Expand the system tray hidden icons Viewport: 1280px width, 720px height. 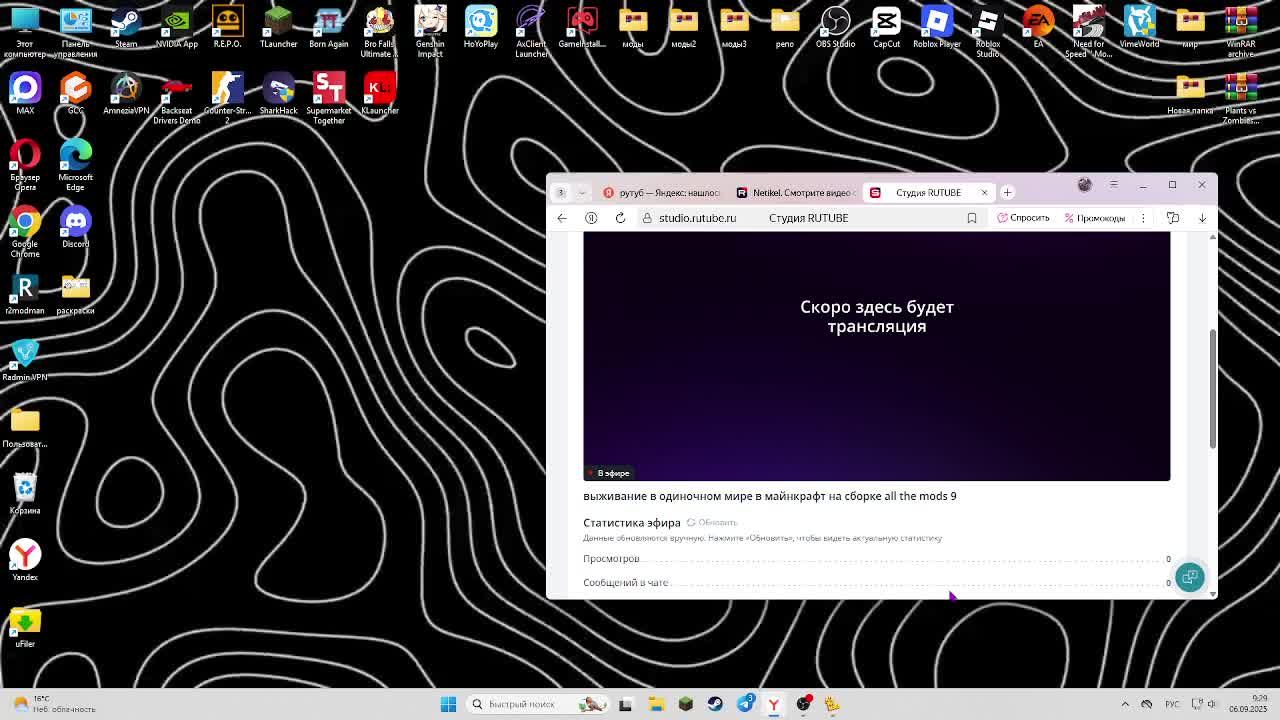click(x=1125, y=704)
